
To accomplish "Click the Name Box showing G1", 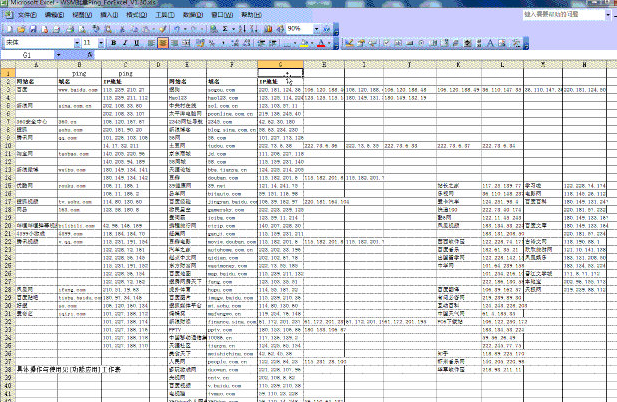I will tap(27, 55).
